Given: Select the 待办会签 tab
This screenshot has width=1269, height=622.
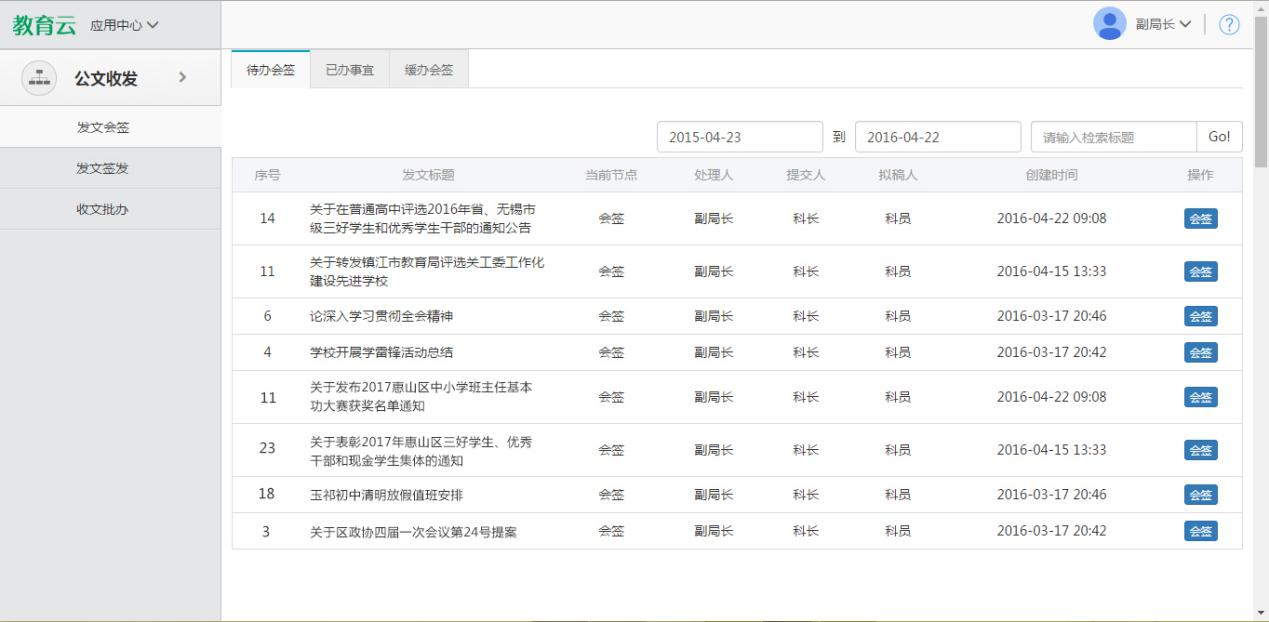Looking at the screenshot, I should coord(271,70).
